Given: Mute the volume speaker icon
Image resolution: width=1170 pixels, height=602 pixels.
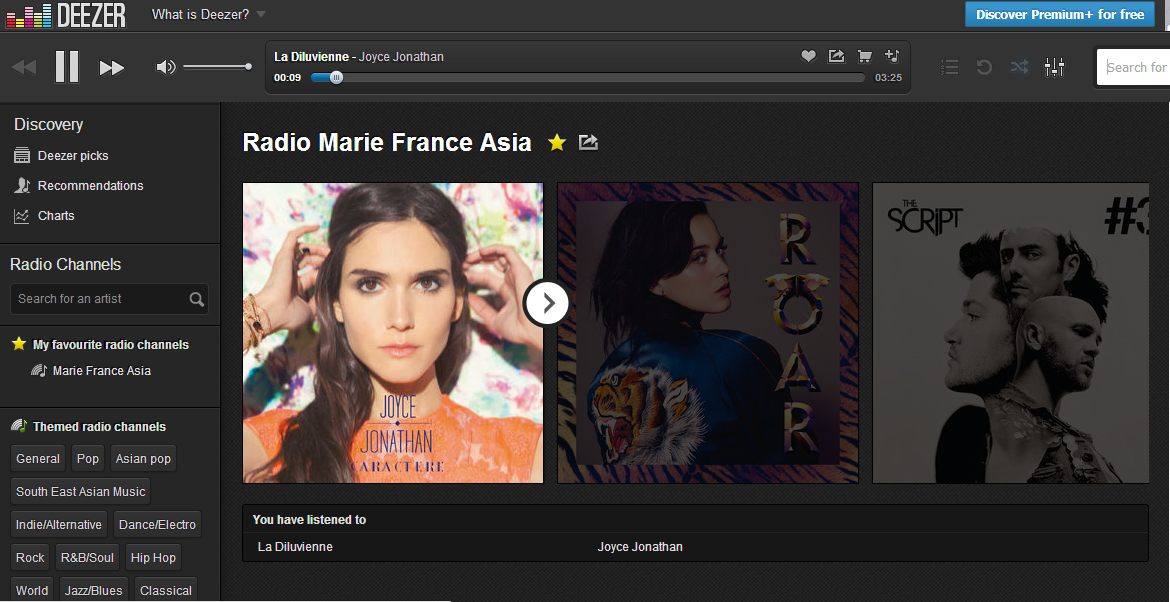Looking at the screenshot, I should pyautogui.click(x=166, y=67).
